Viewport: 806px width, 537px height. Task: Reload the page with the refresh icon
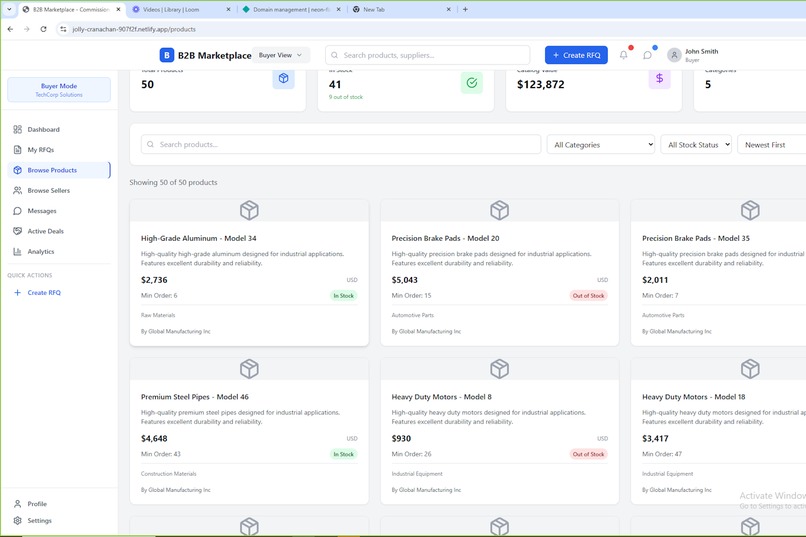click(44, 29)
